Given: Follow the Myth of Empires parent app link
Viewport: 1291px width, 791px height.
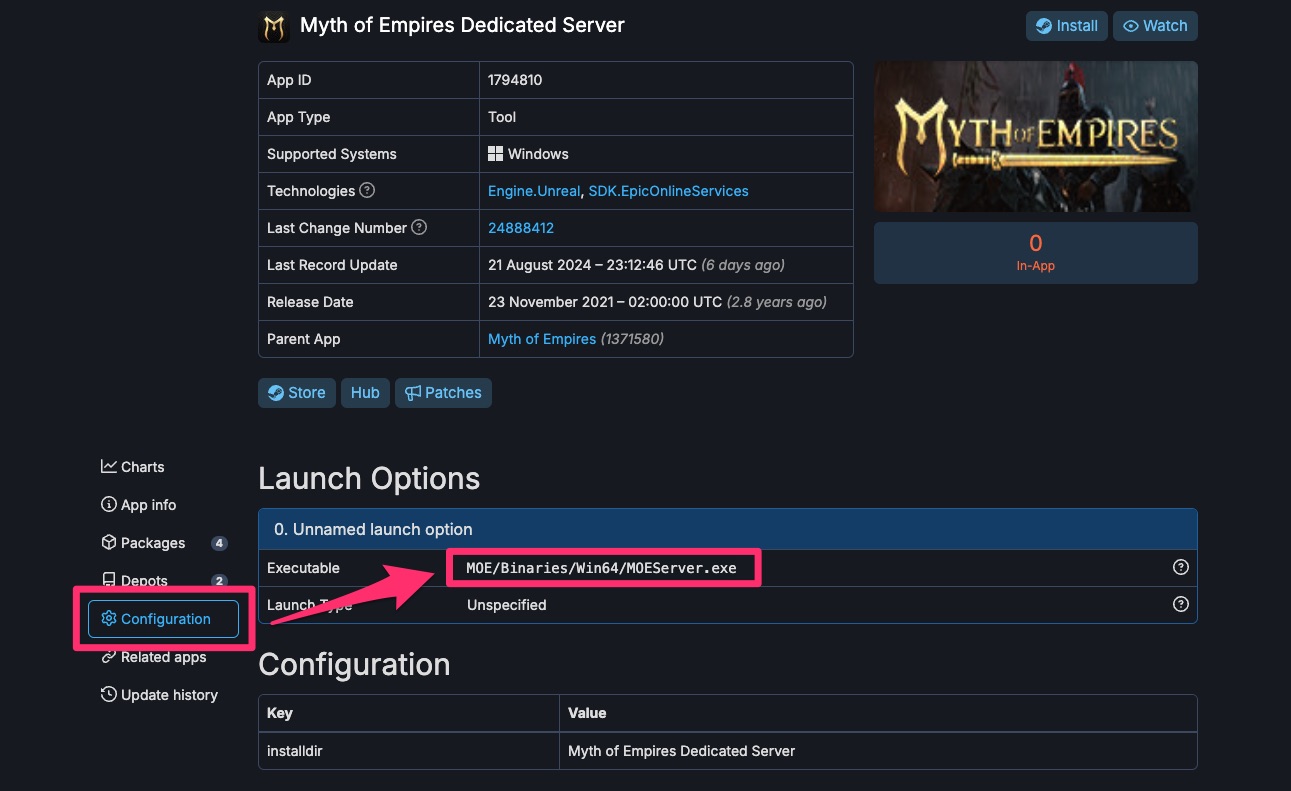Looking at the screenshot, I should 542,338.
